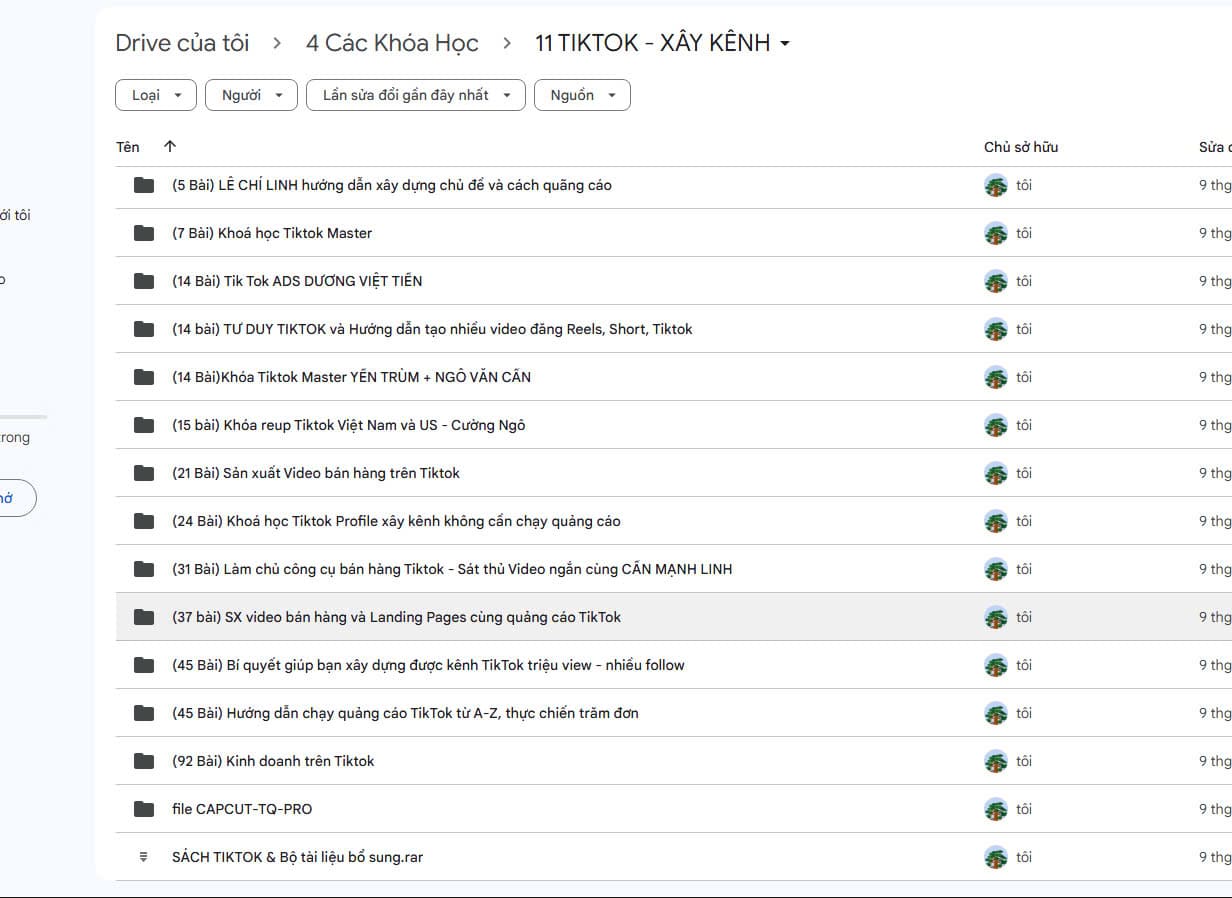Click folder icon beside Khoá học Tiktok Master
Image resolution: width=1232 pixels, height=898 pixels.
tap(144, 233)
